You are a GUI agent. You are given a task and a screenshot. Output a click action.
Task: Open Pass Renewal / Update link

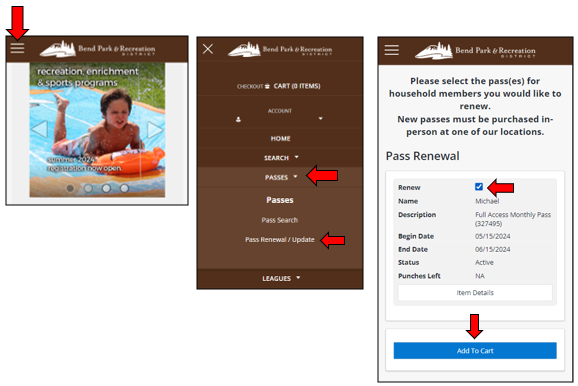pyautogui.click(x=279, y=240)
